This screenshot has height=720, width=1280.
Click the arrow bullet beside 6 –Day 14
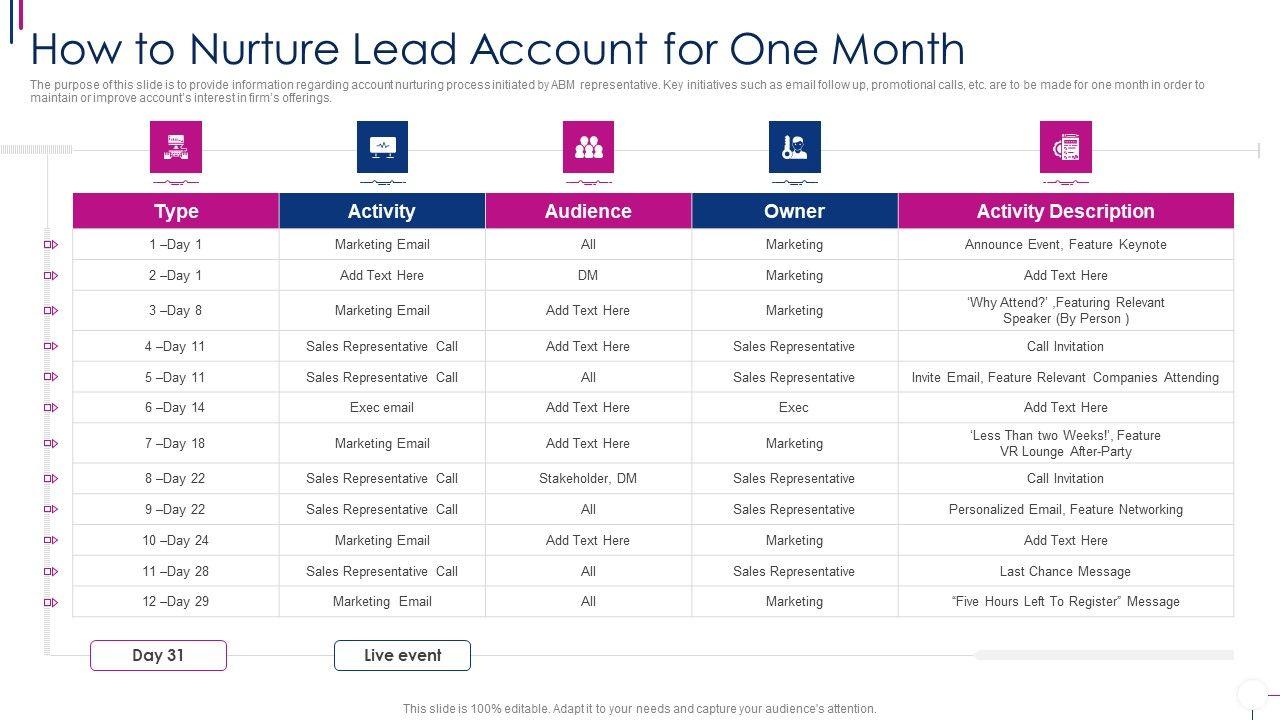point(51,408)
